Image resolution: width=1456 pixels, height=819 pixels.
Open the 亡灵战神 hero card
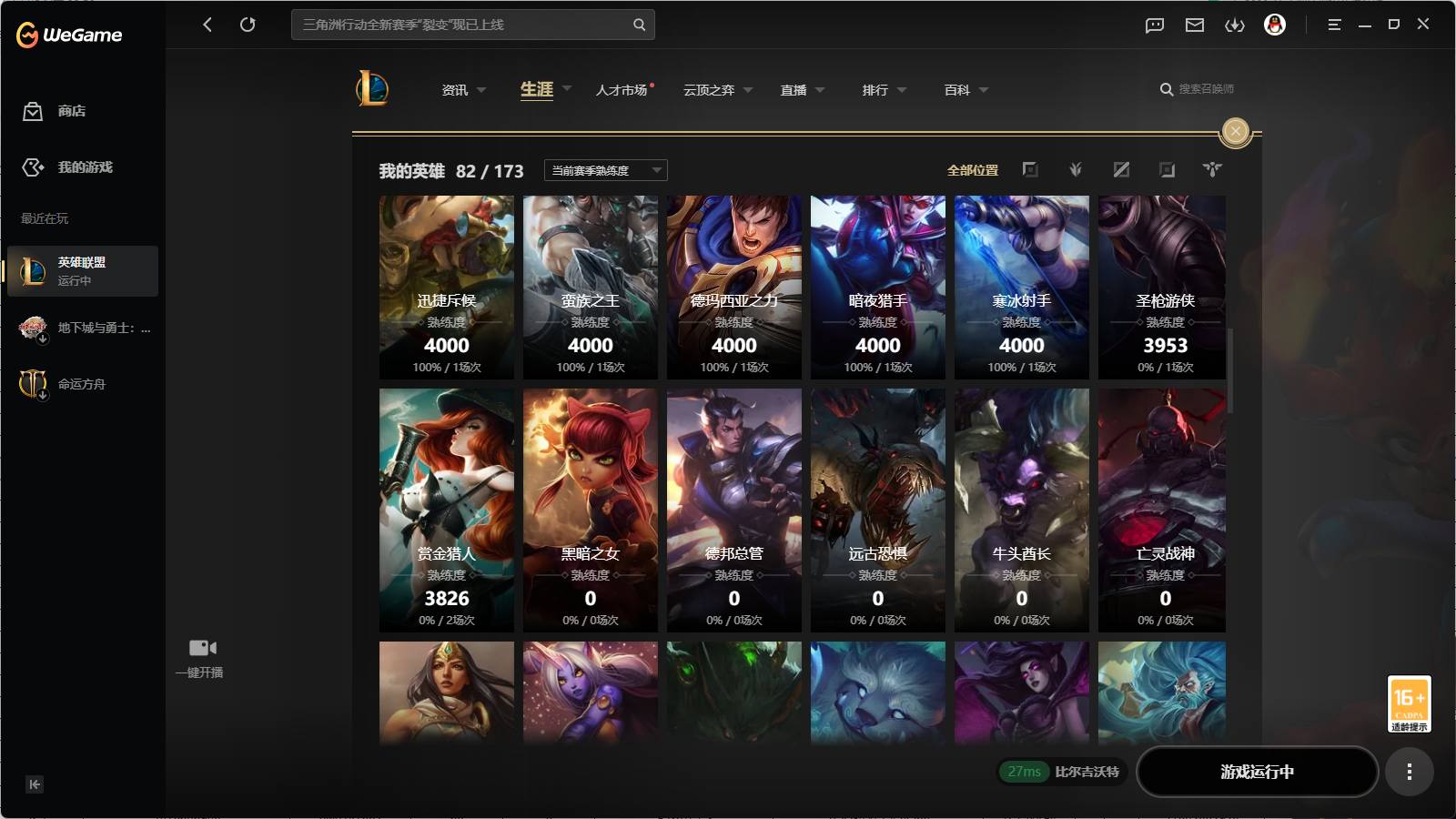tap(1162, 511)
